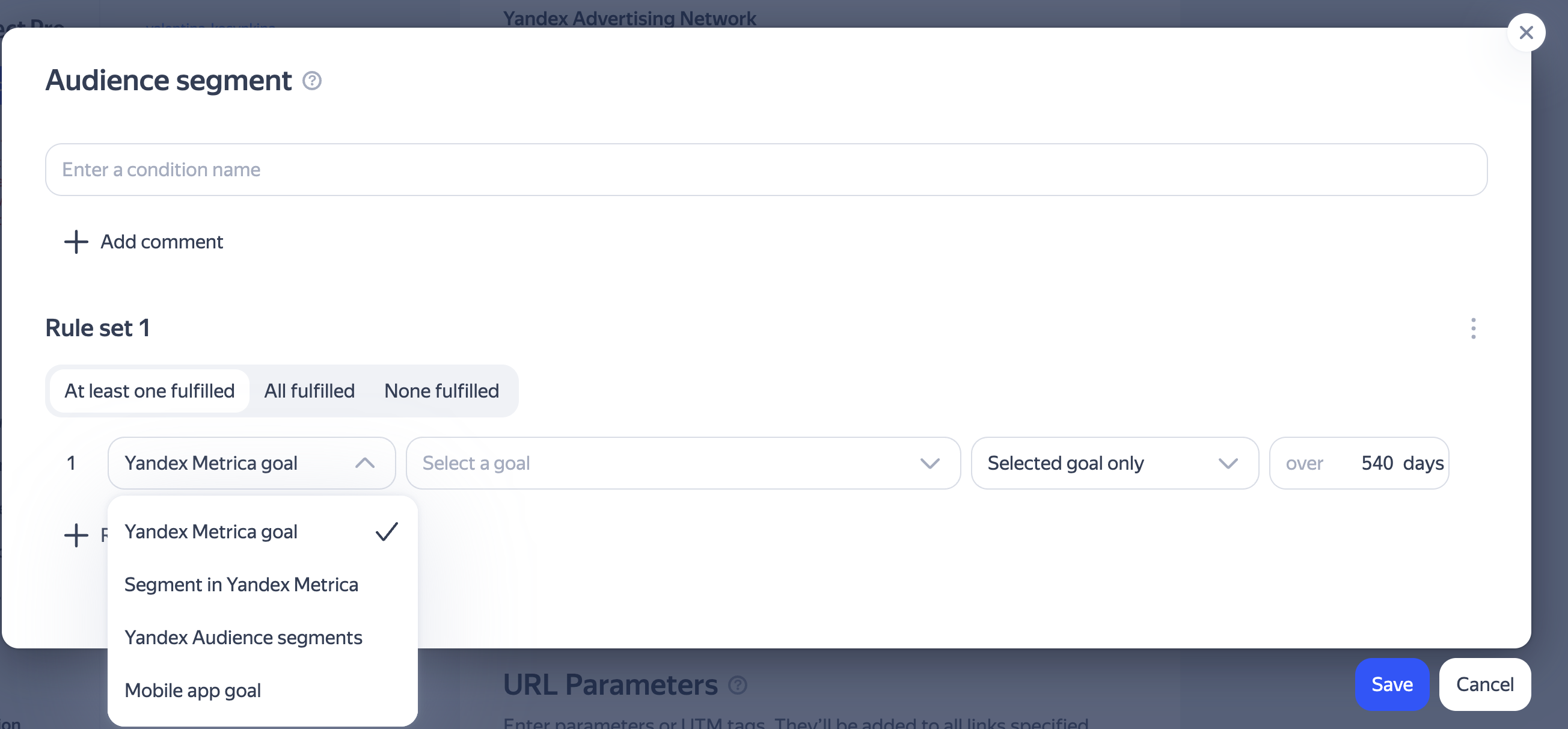Click the help icon beside Audience segment
This screenshot has width=1568, height=729.
312,81
